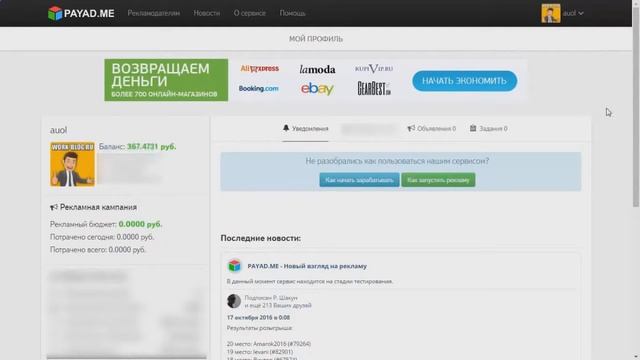This screenshot has height=360, width=640.
Task: Expand the auol account dropdown arrow
Action: 581,13
